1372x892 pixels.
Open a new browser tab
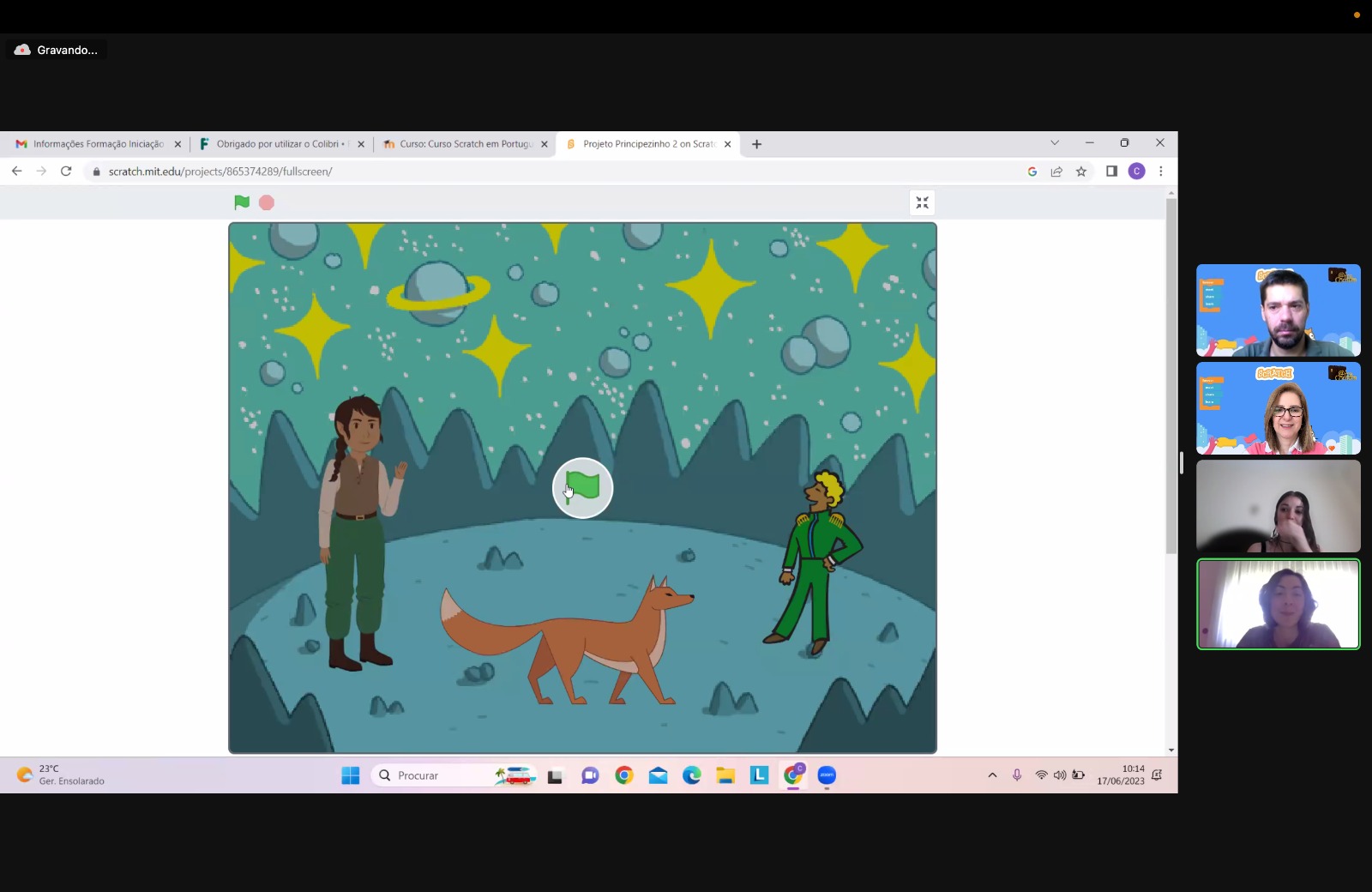(x=756, y=144)
